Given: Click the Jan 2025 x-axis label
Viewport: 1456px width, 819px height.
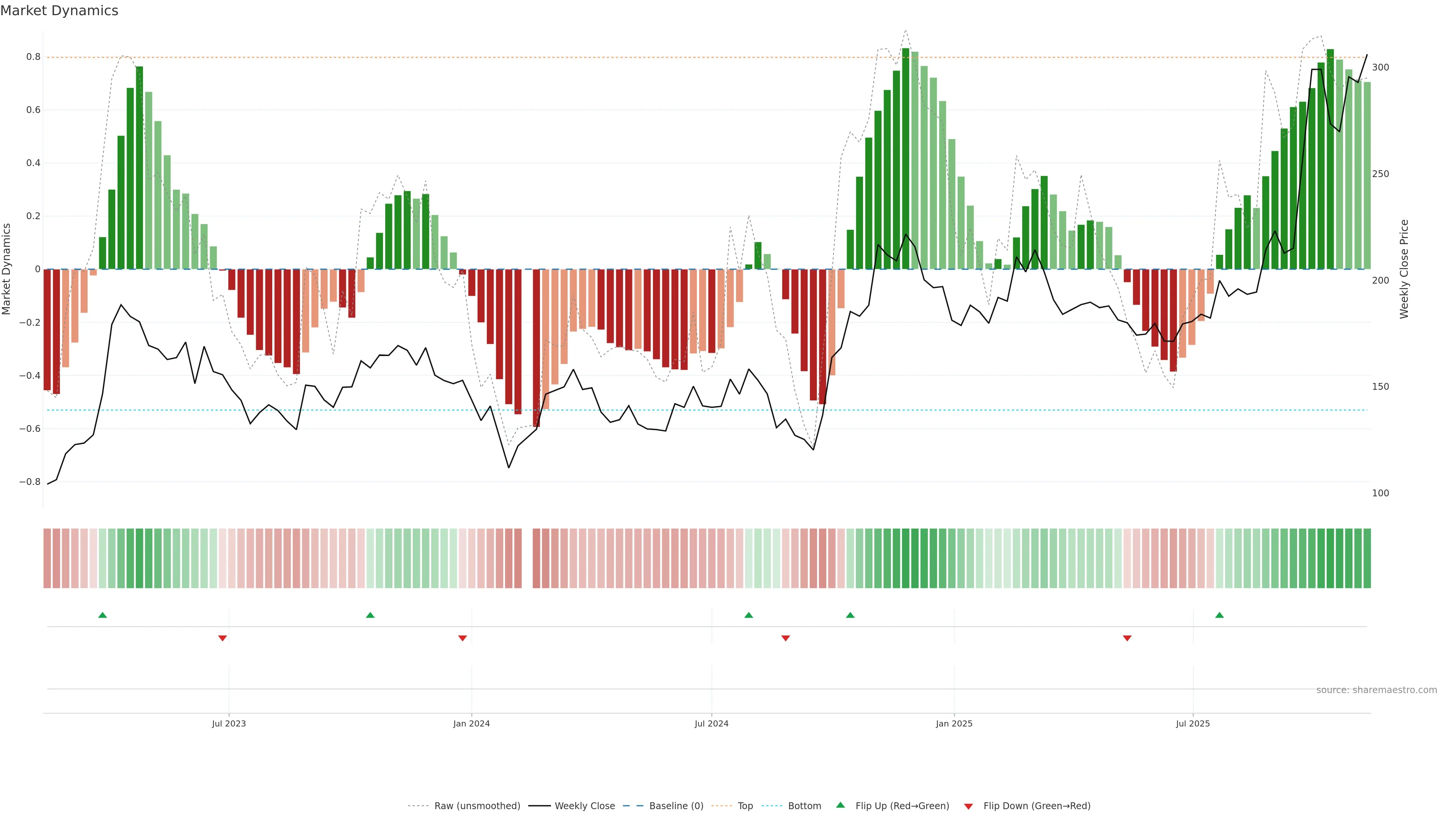Looking at the screenshot, I should (x=954, y=723).
